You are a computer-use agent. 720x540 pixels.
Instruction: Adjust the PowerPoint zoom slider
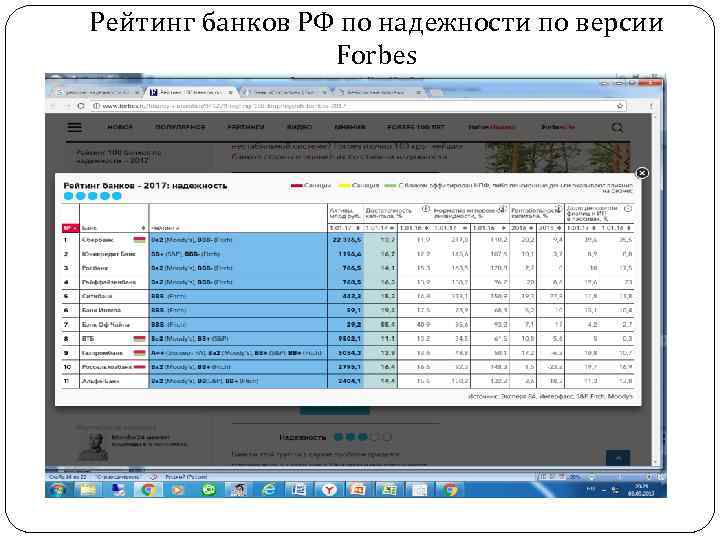(x=619, y=477)
